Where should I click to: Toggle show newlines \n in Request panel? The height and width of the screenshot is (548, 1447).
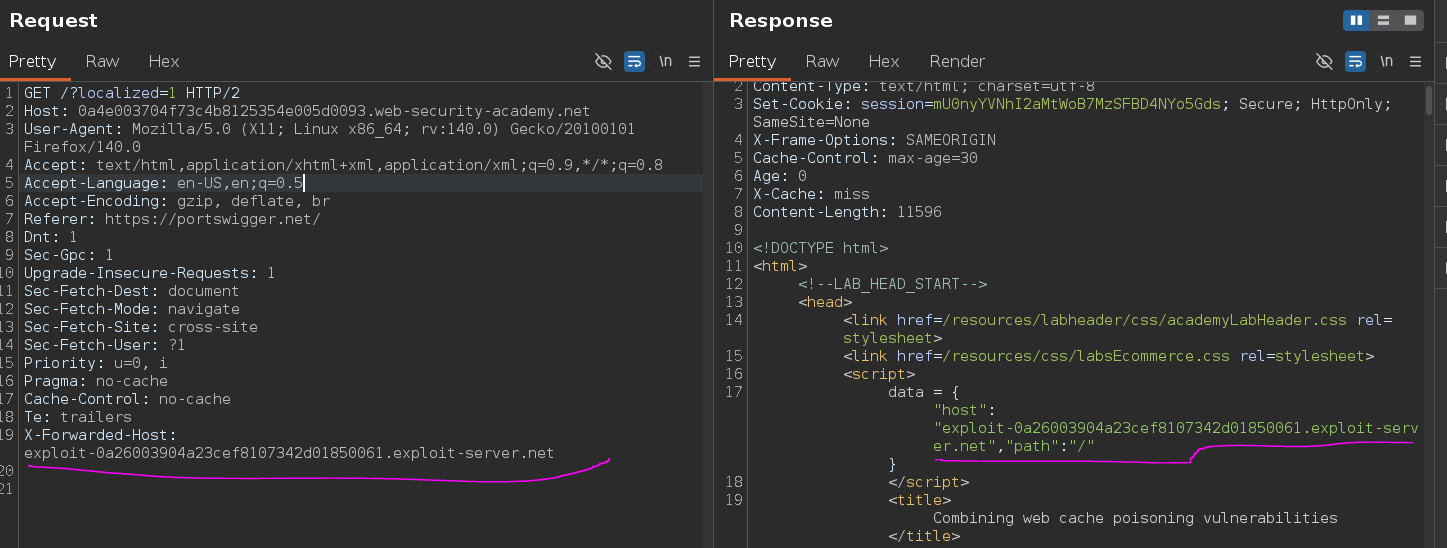[665, 62]
